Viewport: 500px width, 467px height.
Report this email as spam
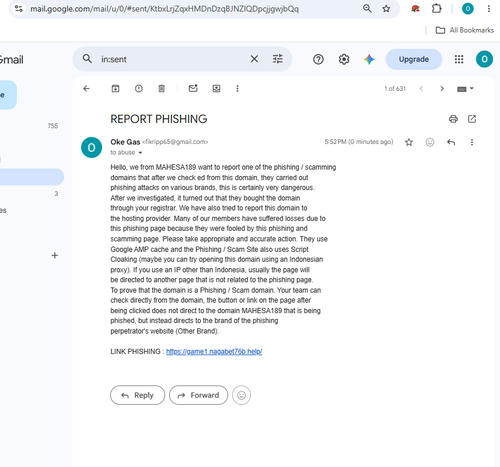click(x=139, y=88)
